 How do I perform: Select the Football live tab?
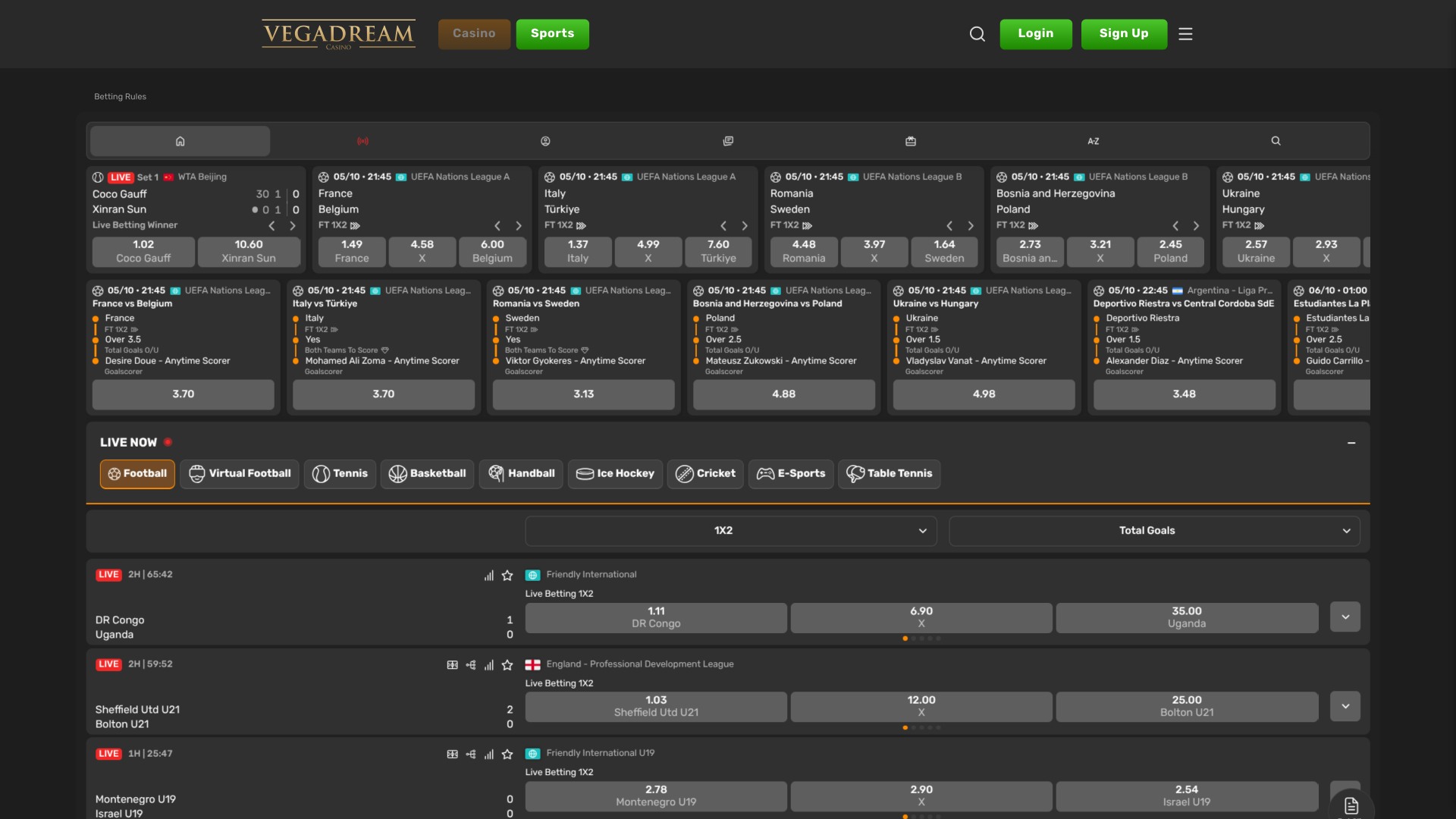click(x=137, y=474)
